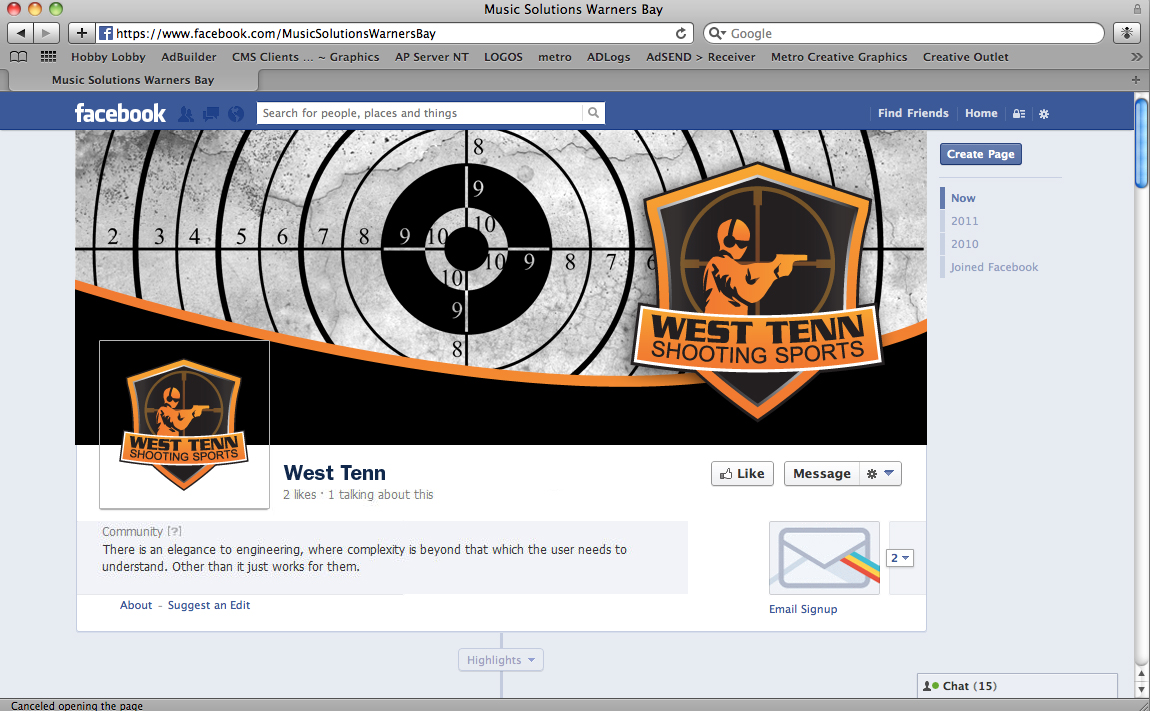Open the page gear actions dropdown
The image size is (1150, 711).
point(880,473)
